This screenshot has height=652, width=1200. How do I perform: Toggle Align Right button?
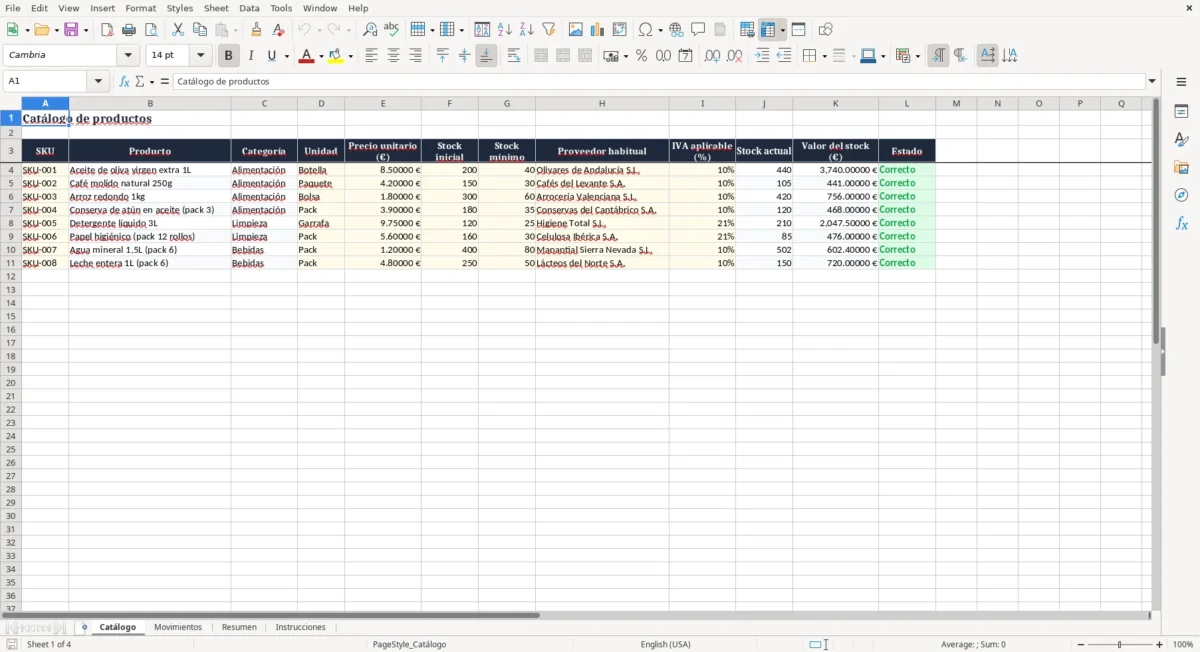coord(416,56)
